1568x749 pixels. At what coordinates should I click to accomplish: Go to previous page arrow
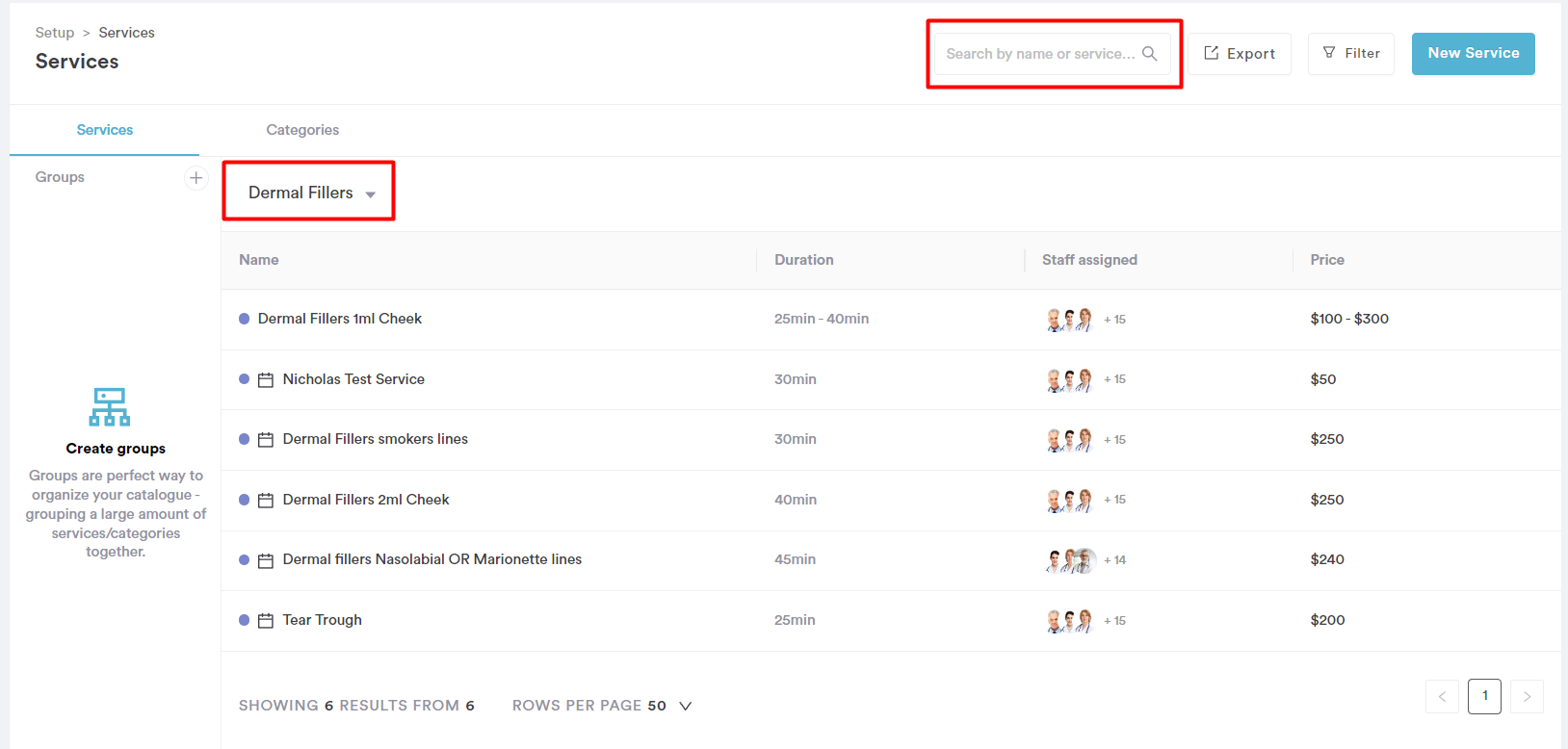click(x=1442, y=696)
